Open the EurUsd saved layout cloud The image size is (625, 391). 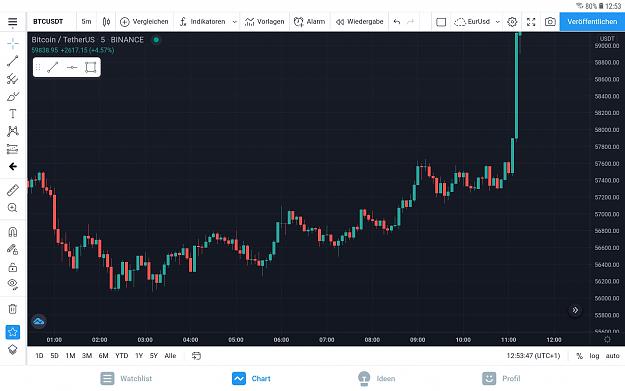click(472, 22)
